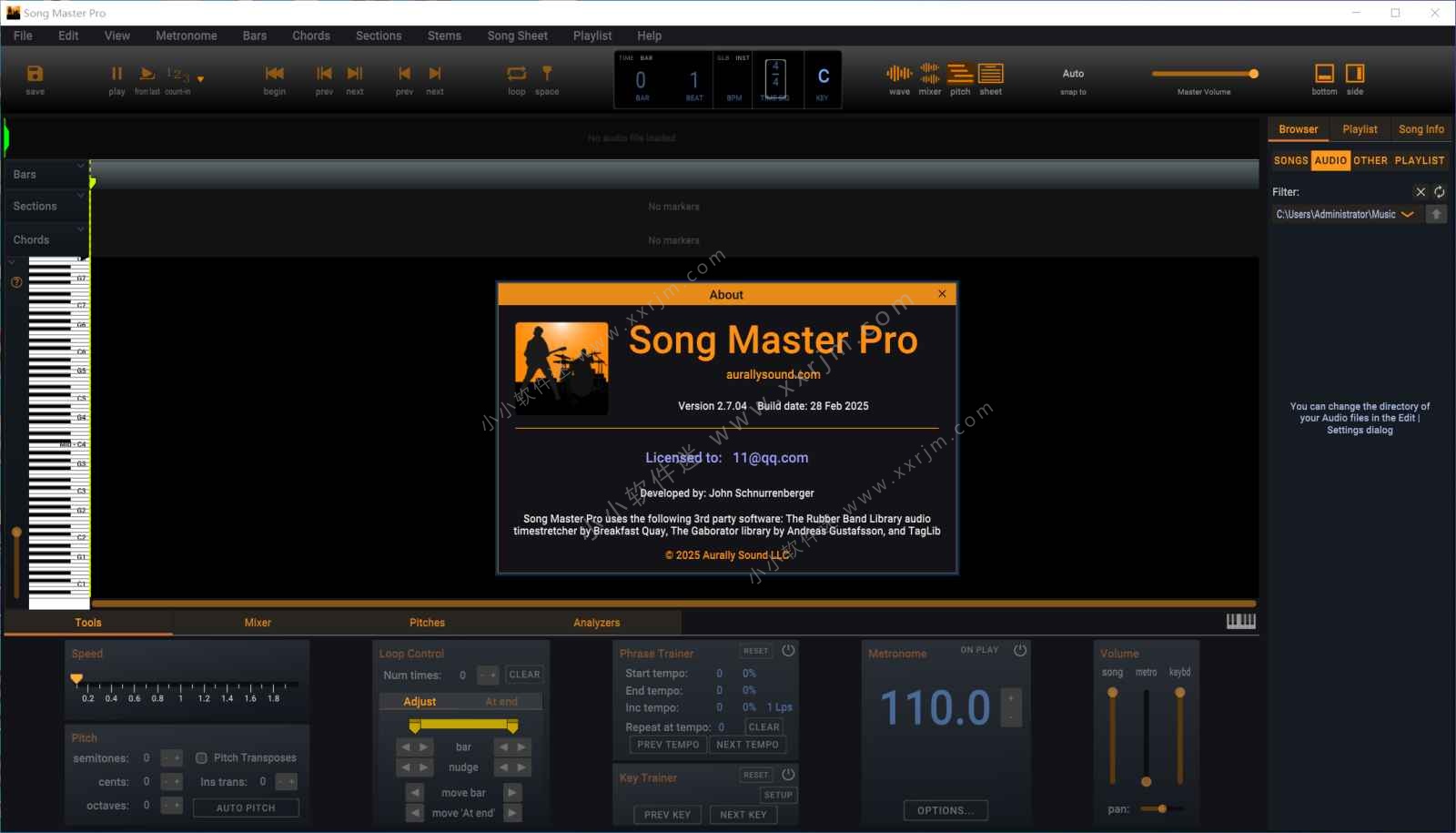The image size is (1456, 833).
Task: Go up one folder with arrow icon
Action: [x=1436, y=215]
